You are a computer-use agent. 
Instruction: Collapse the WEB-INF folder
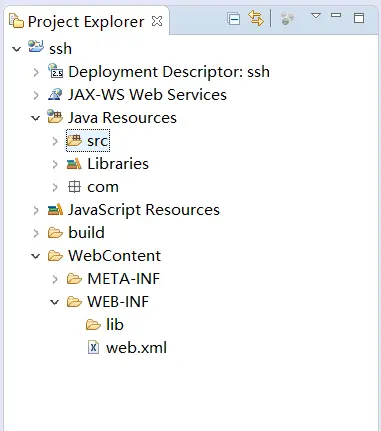tap(55, 302)
